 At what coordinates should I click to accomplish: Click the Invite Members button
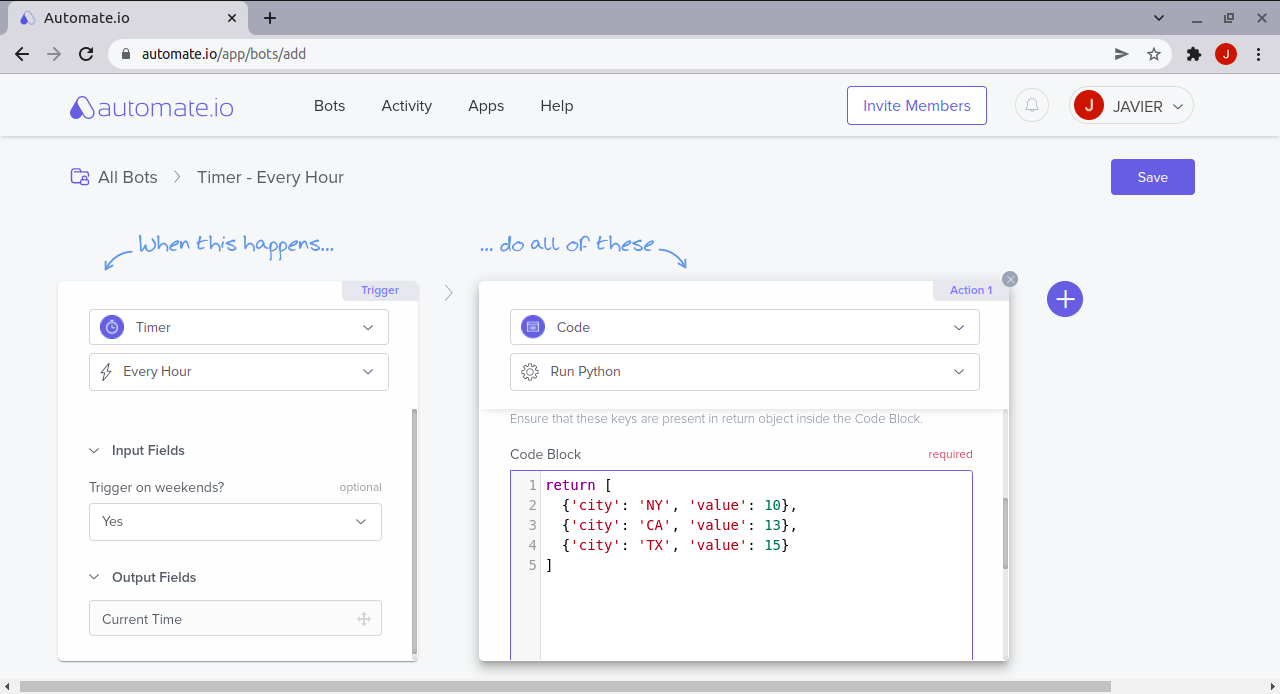click(917, 105)
